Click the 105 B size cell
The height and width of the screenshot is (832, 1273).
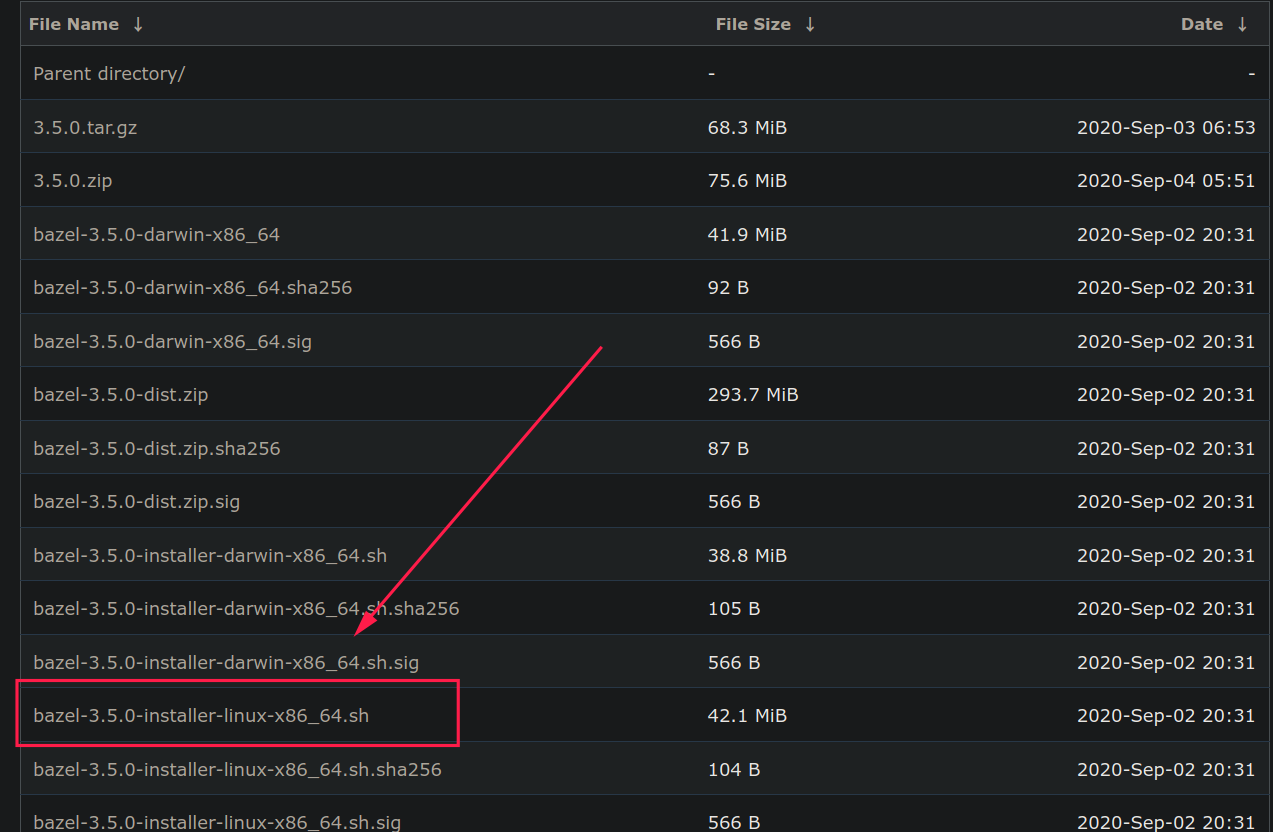[x=734, y=609]
